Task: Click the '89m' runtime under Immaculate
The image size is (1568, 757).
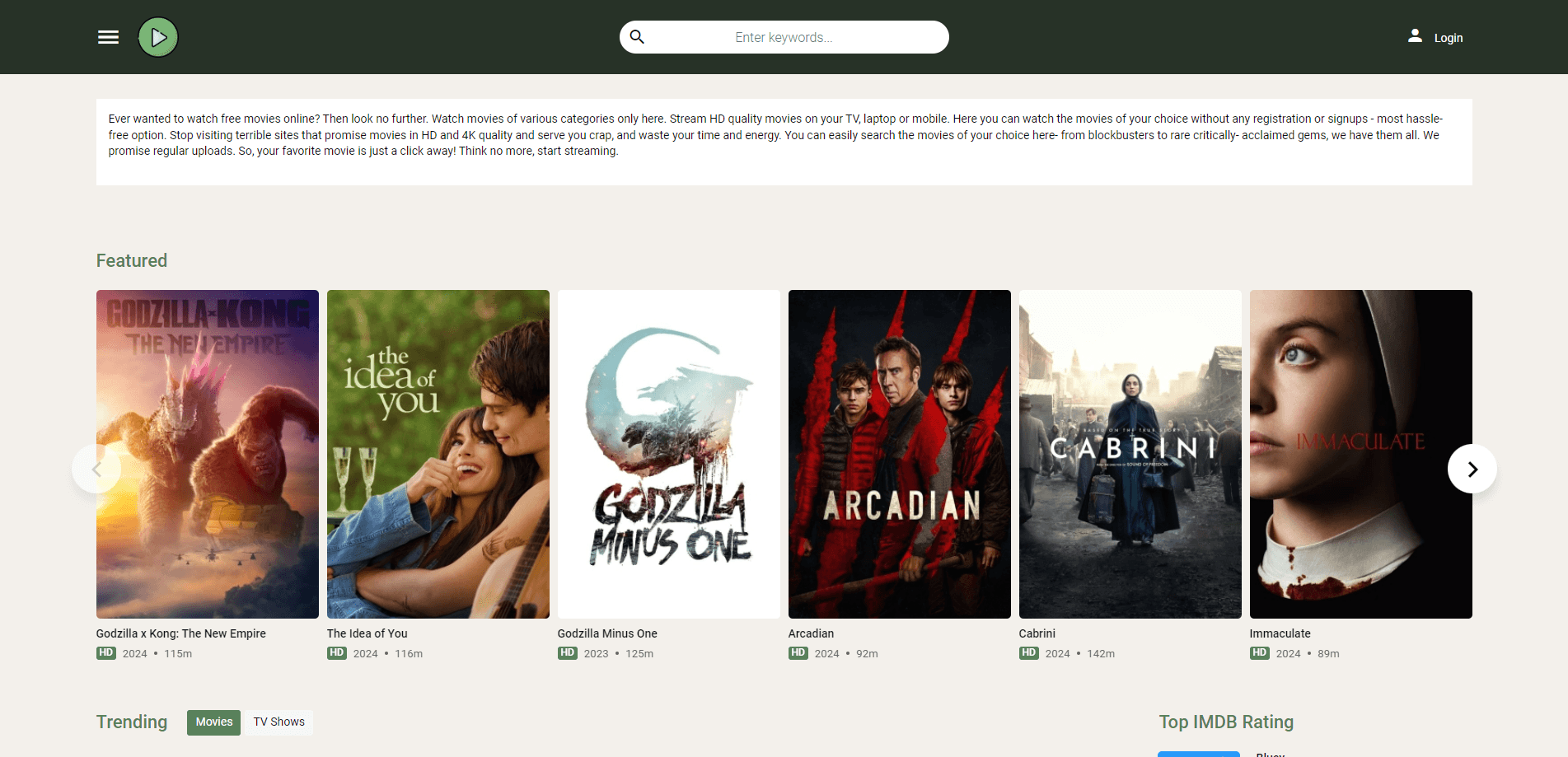Action: pyautogui.click(x=1328, y=654)
